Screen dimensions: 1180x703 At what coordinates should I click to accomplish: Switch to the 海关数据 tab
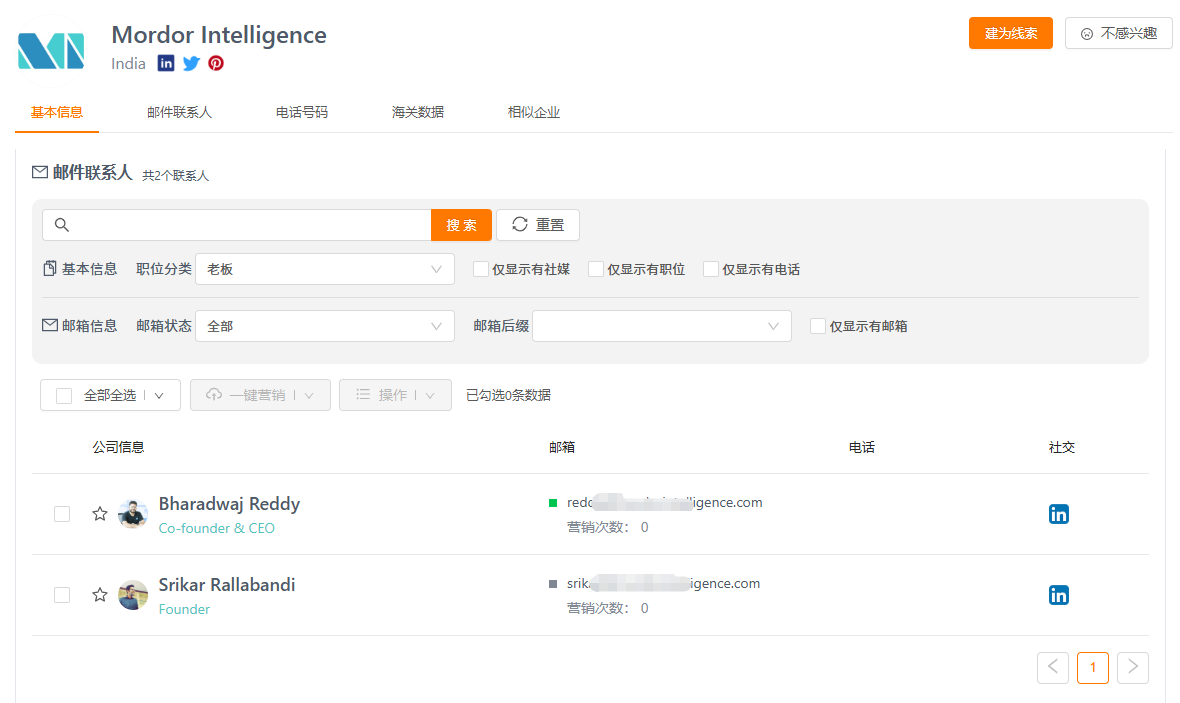[x=418, y=112]
